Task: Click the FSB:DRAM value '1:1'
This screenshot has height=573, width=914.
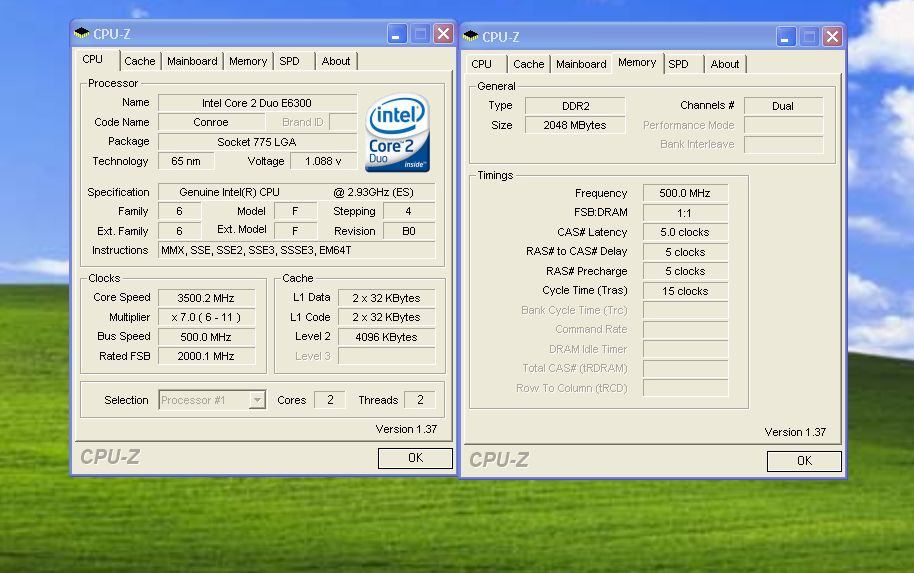Action: tap(685, 213)
